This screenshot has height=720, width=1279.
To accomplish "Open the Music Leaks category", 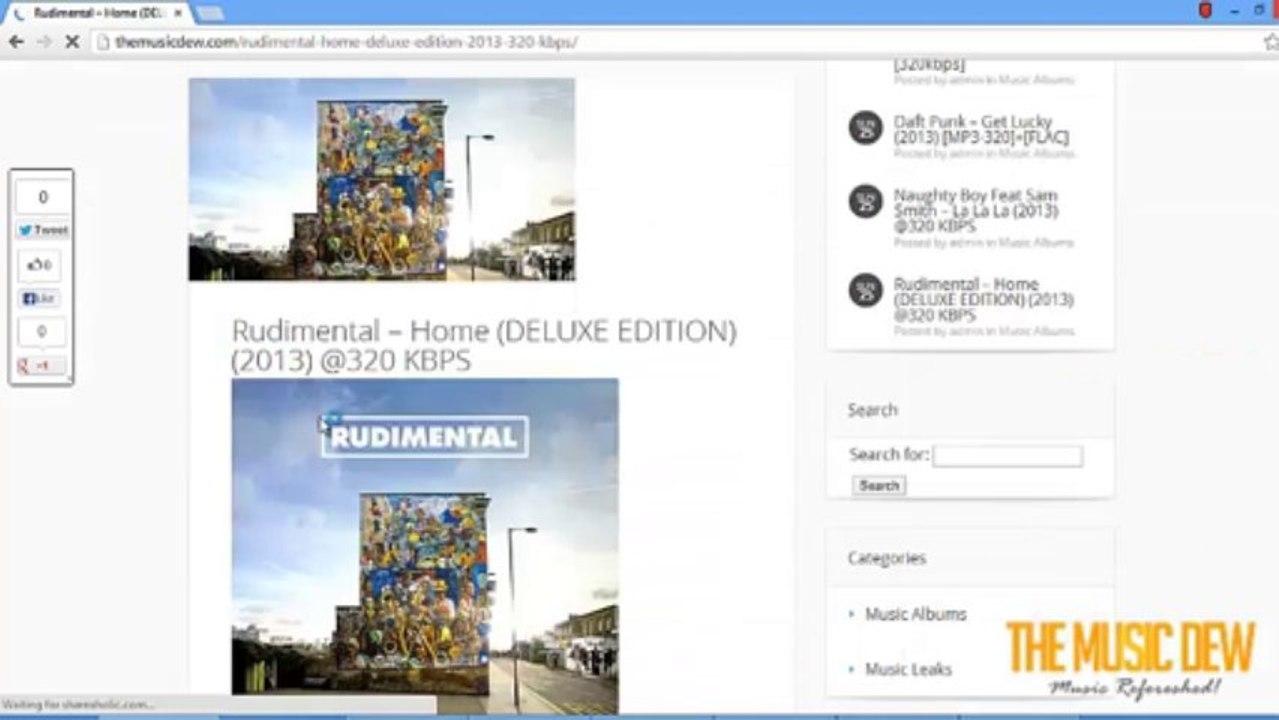I will [908, 669].
